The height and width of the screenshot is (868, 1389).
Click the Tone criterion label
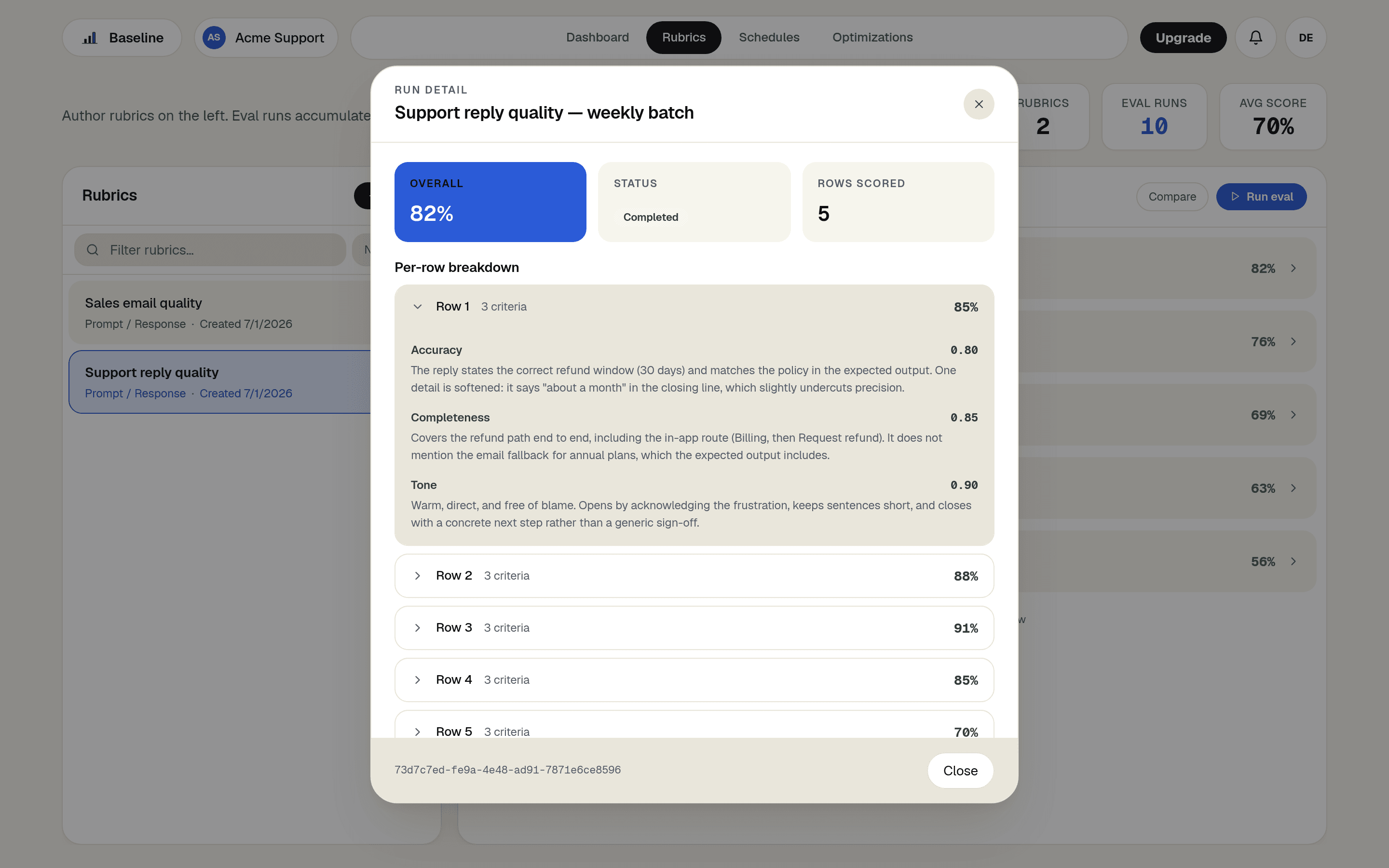pos(423,485)
